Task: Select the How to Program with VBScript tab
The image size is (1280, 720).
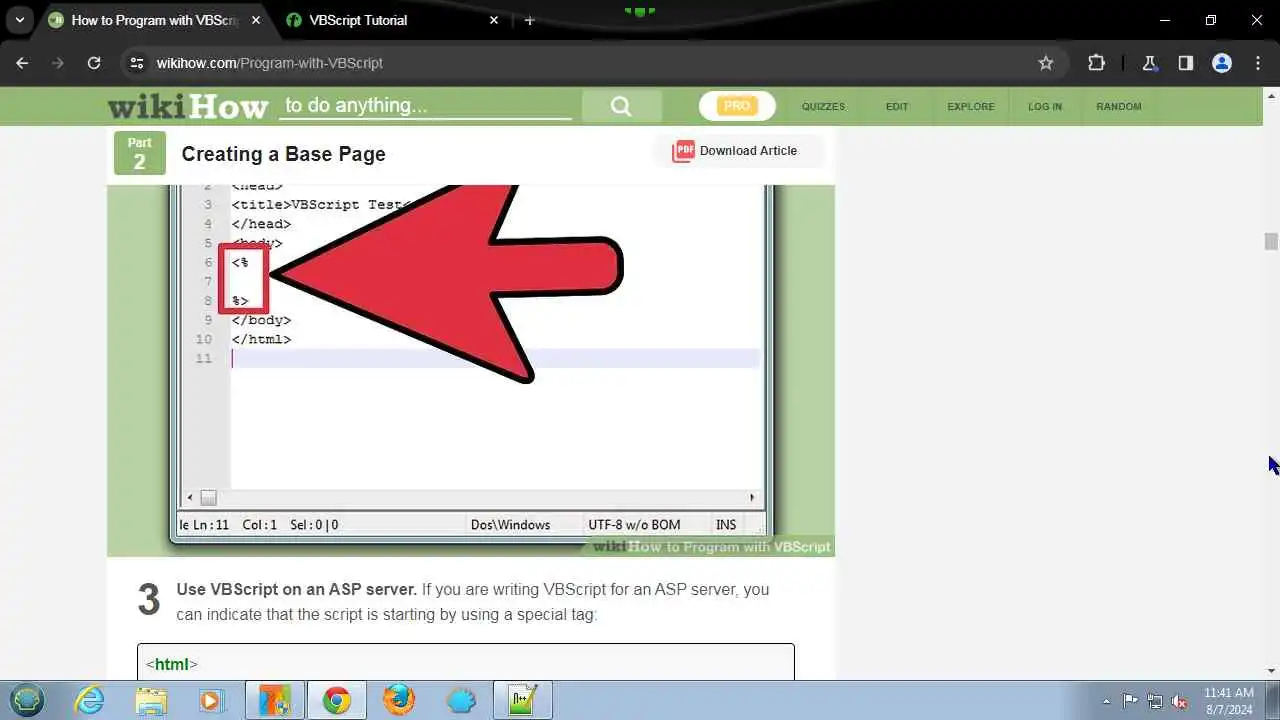Action: pos(155,20)
